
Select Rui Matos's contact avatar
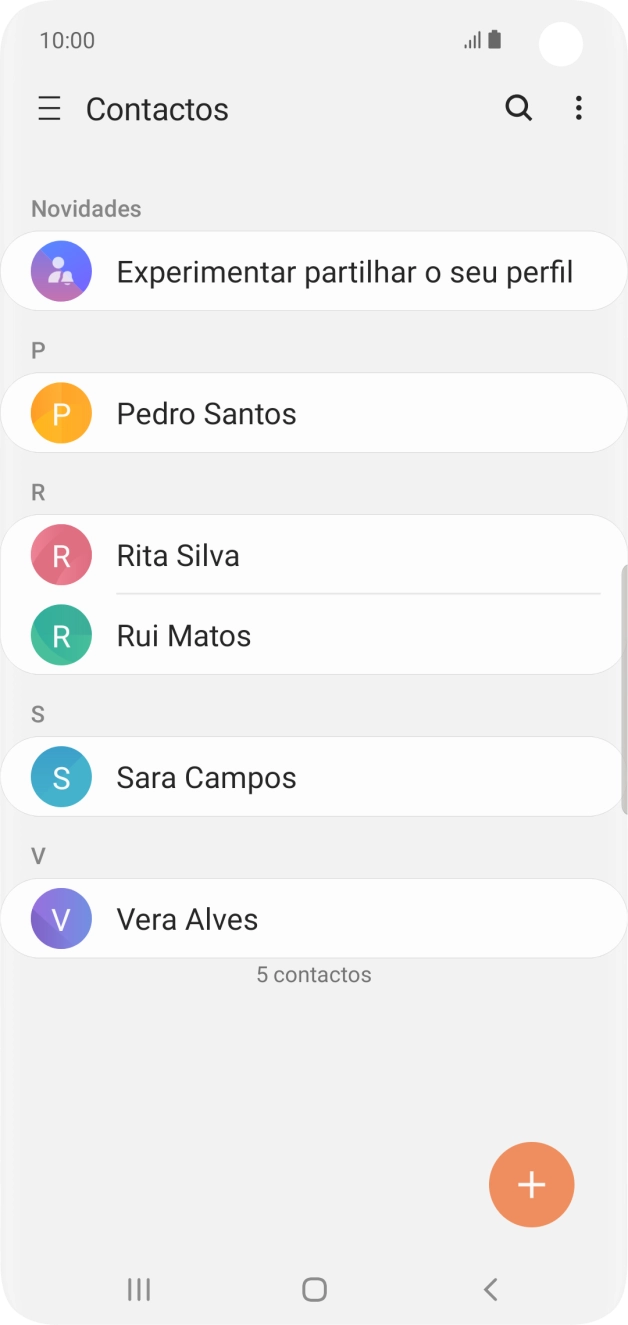click(60, 635)
